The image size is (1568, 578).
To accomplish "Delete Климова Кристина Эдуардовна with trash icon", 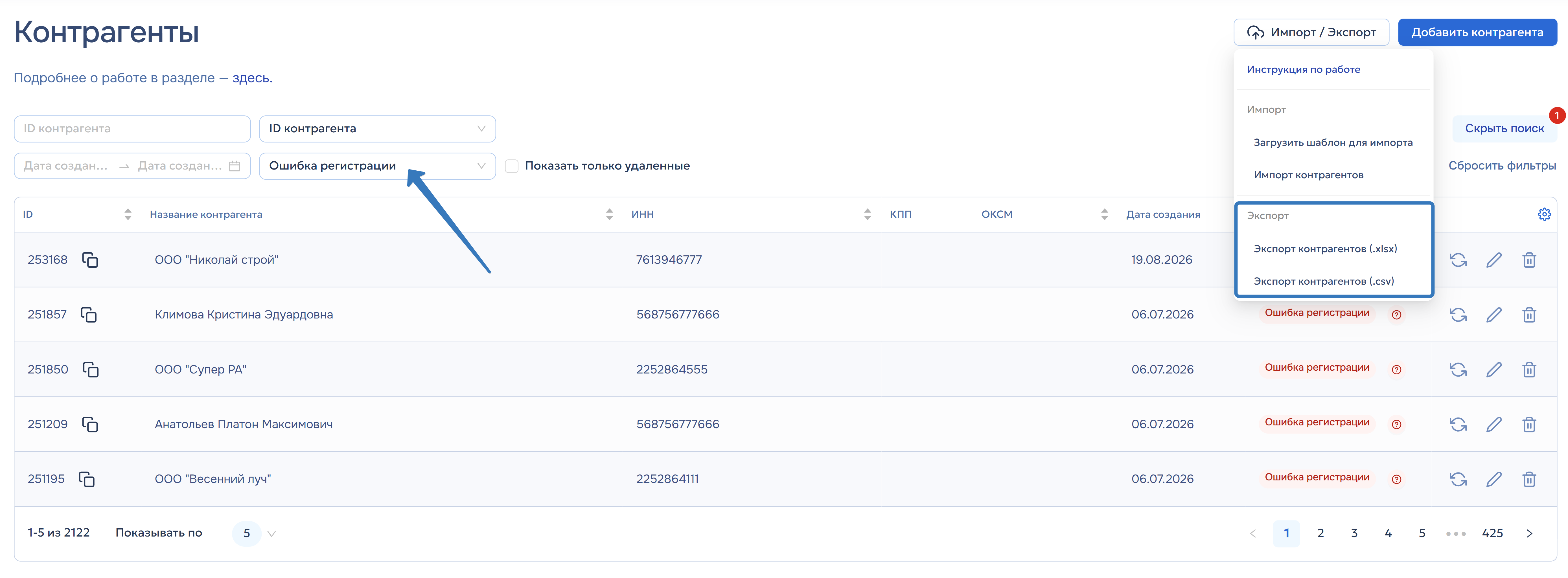I will tap(1529, 315).
